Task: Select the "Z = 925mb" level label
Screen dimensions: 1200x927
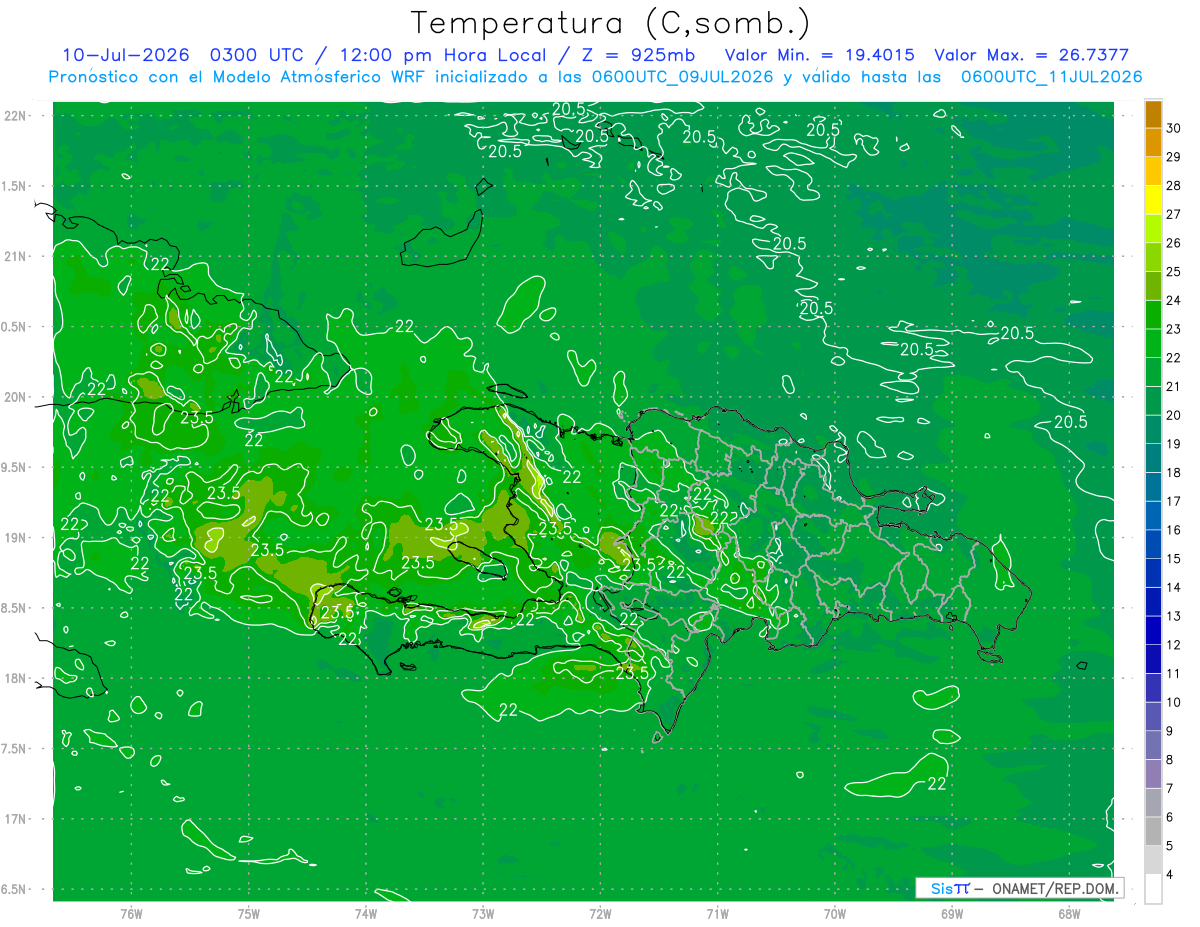Action: coord(639,55)
